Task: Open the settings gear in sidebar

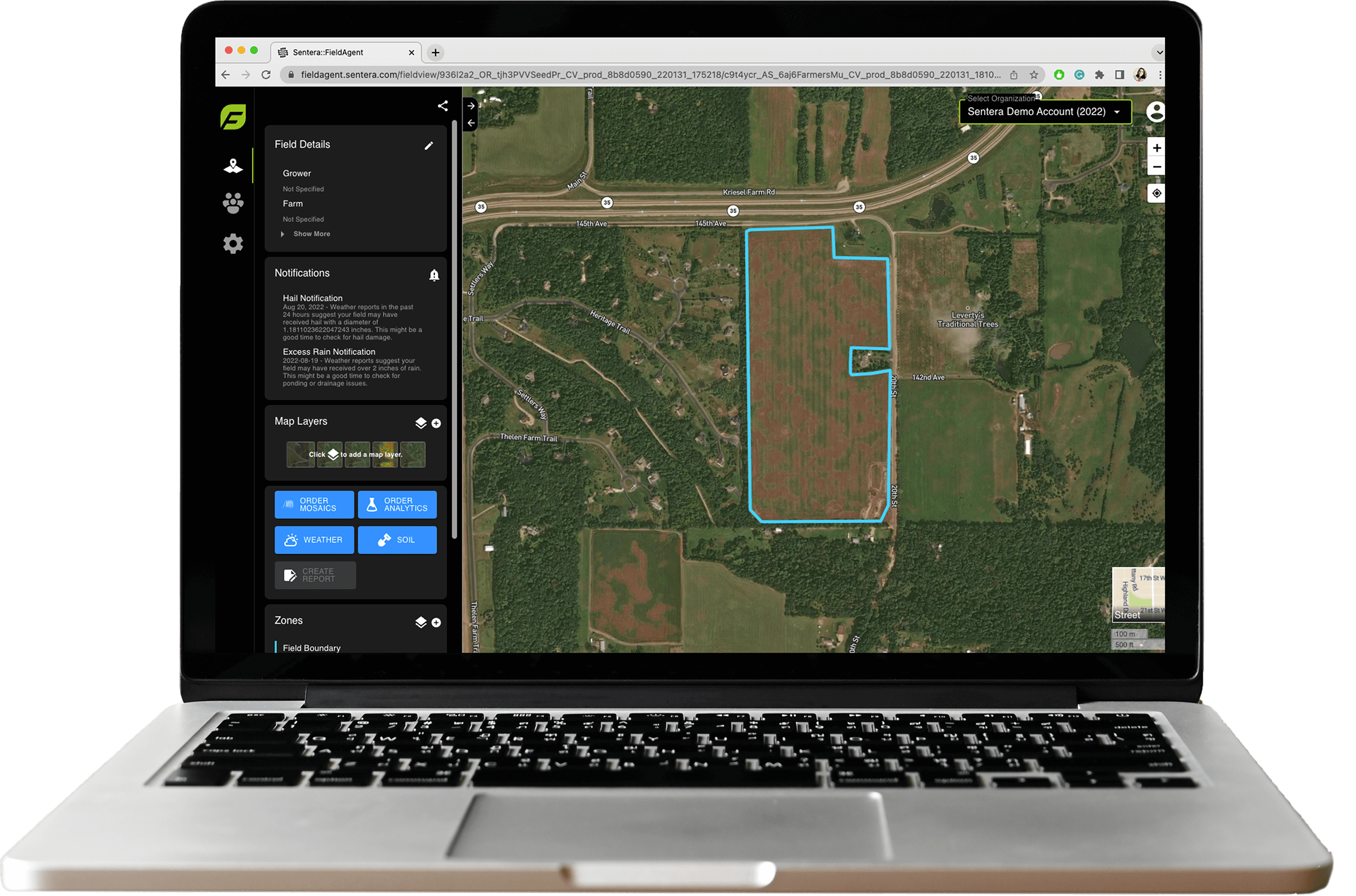Action: tap(233, 245)
